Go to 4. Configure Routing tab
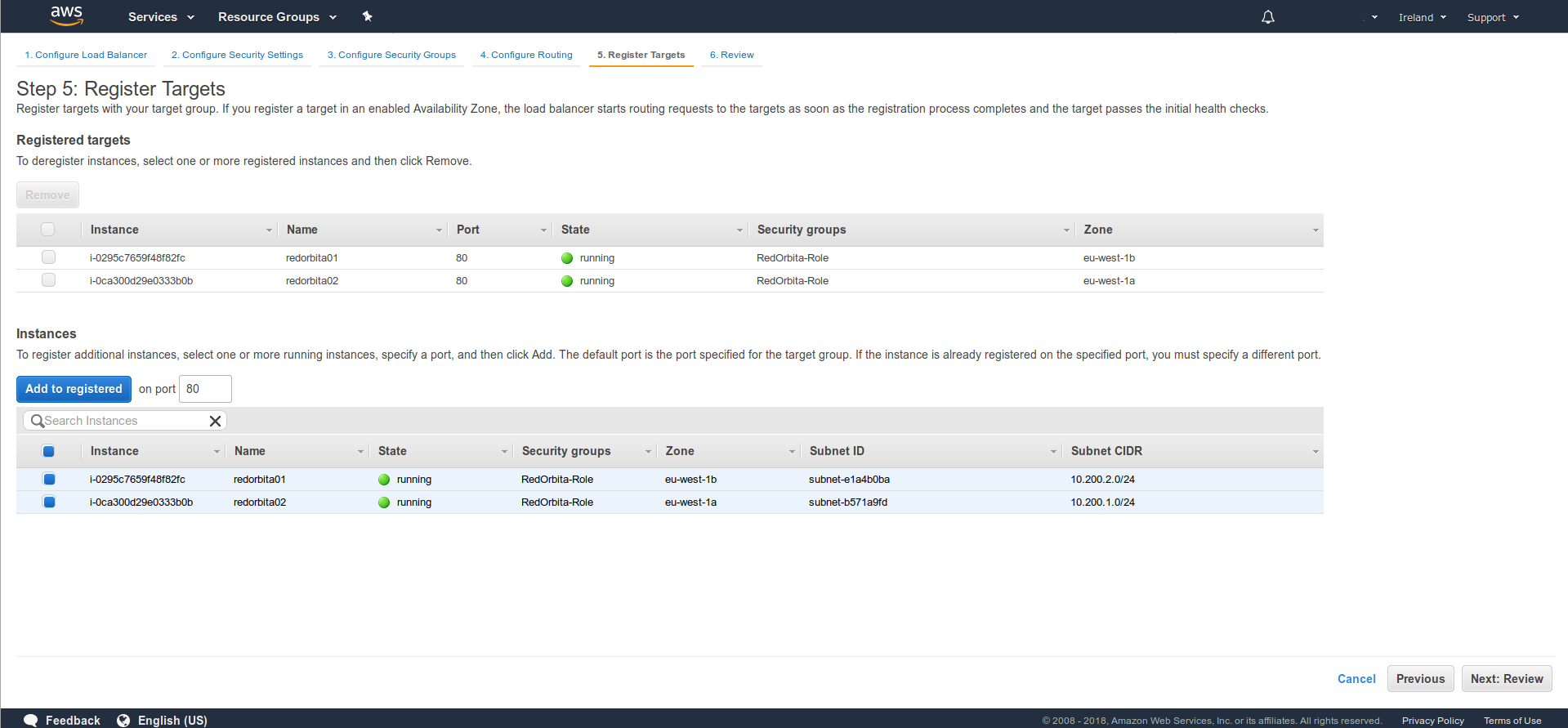This screenshot has width=1568, height=728. (526, 55)
